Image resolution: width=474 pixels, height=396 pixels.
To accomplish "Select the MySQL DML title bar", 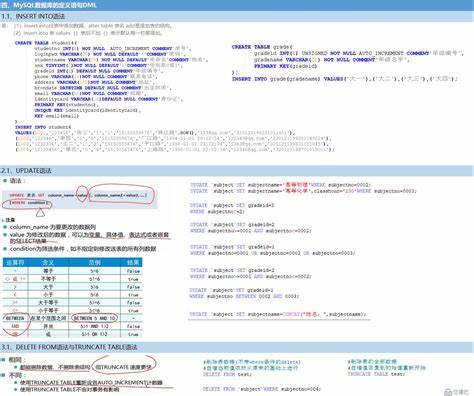I will click(237, 5).
